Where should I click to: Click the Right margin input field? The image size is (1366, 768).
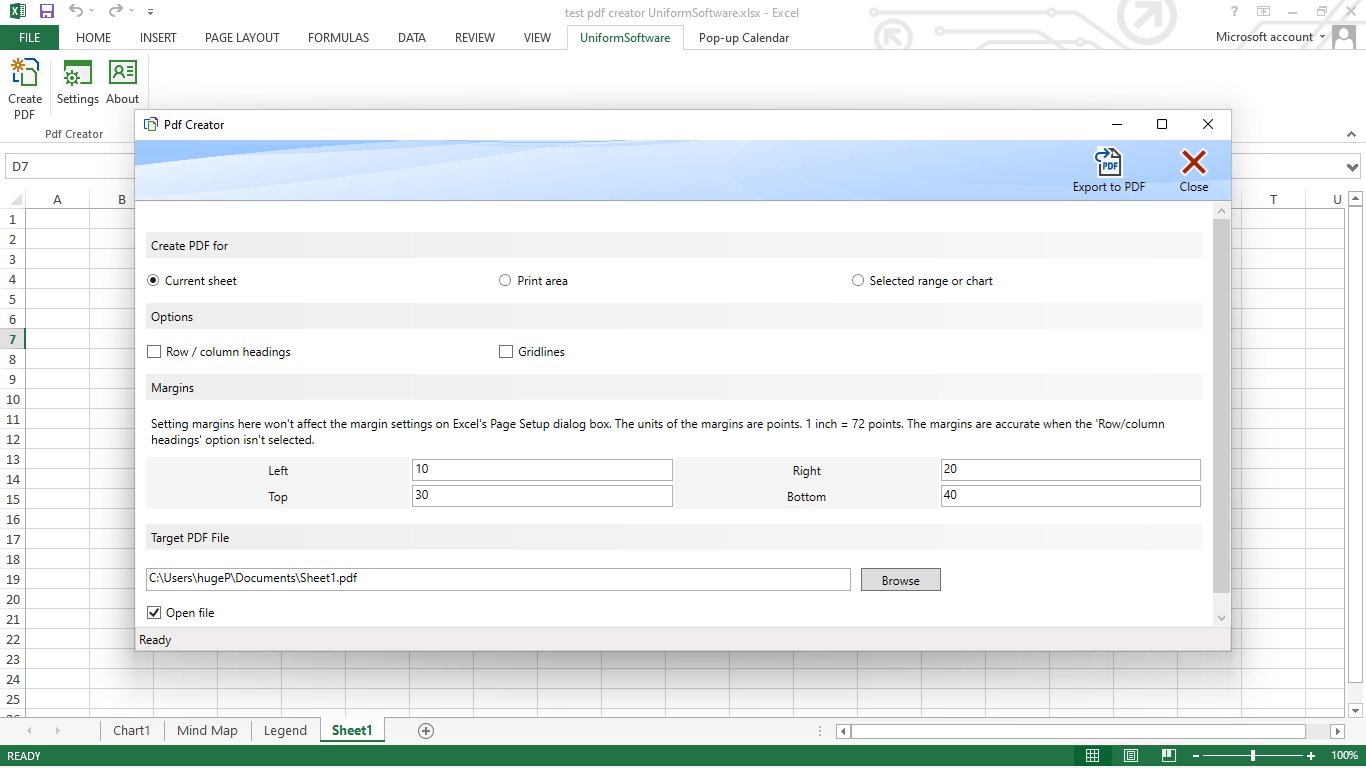tap(1071, 470)
